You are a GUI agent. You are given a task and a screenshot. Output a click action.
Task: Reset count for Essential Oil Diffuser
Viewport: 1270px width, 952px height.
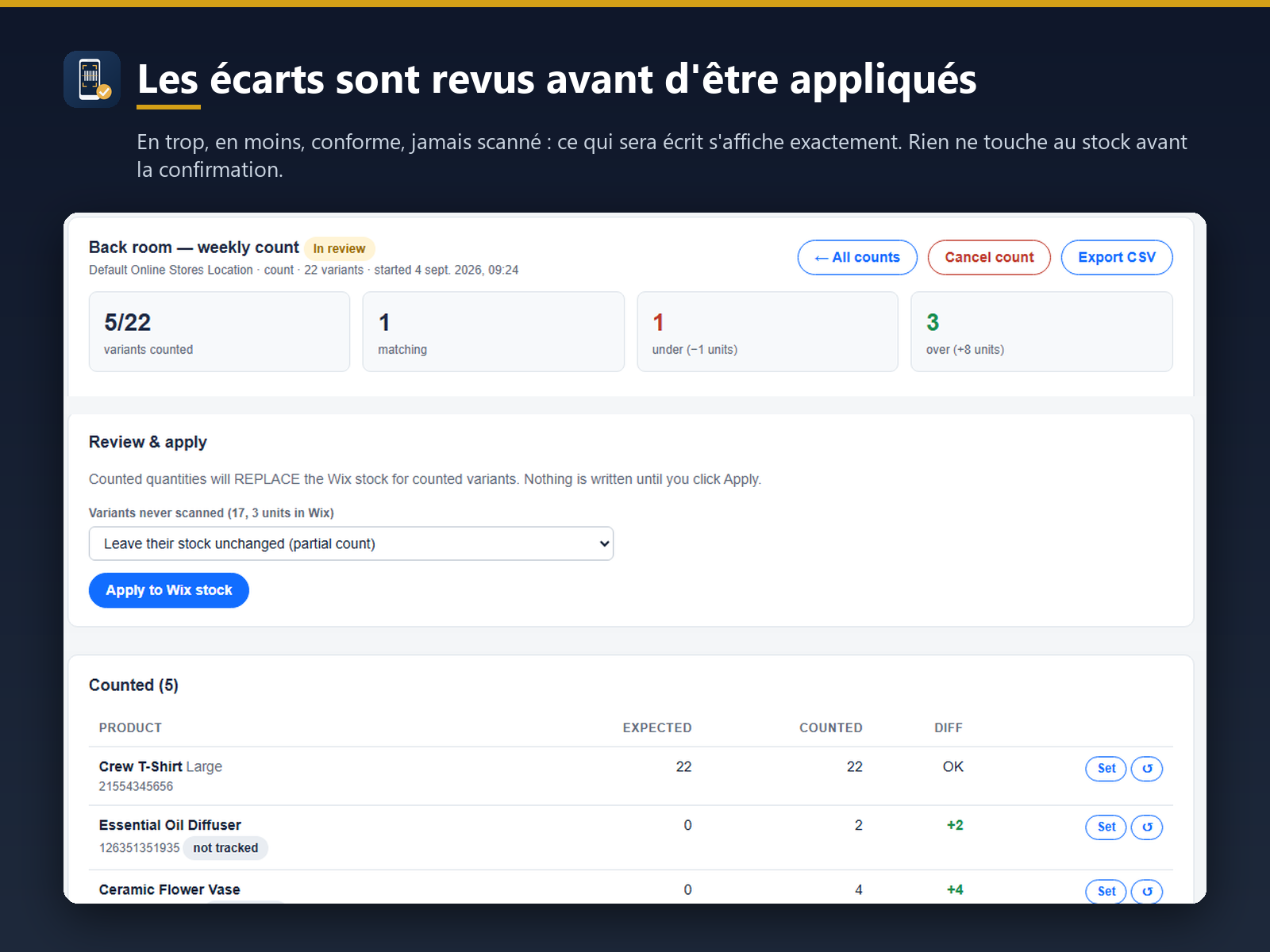click(1147, 827)
